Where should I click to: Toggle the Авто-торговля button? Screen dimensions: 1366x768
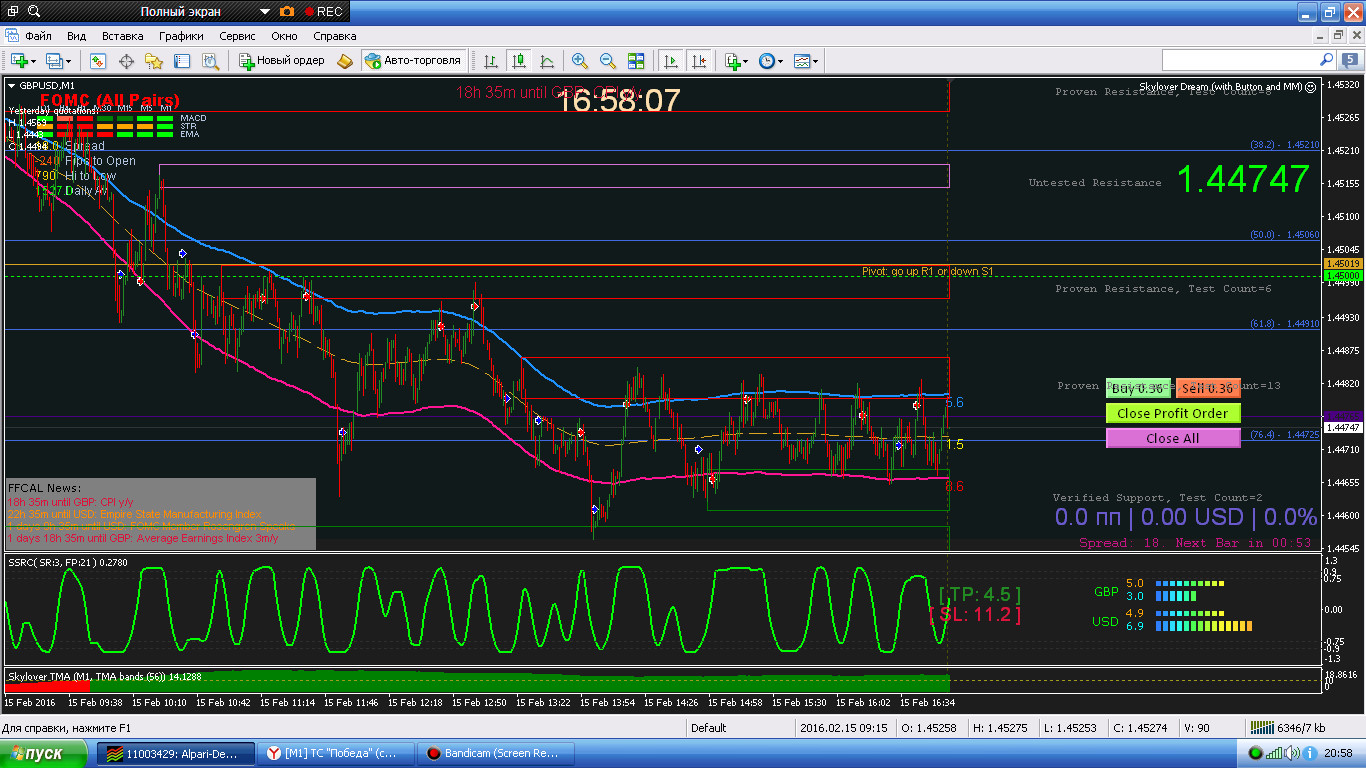pyautogui.click(x=414, y=61)
